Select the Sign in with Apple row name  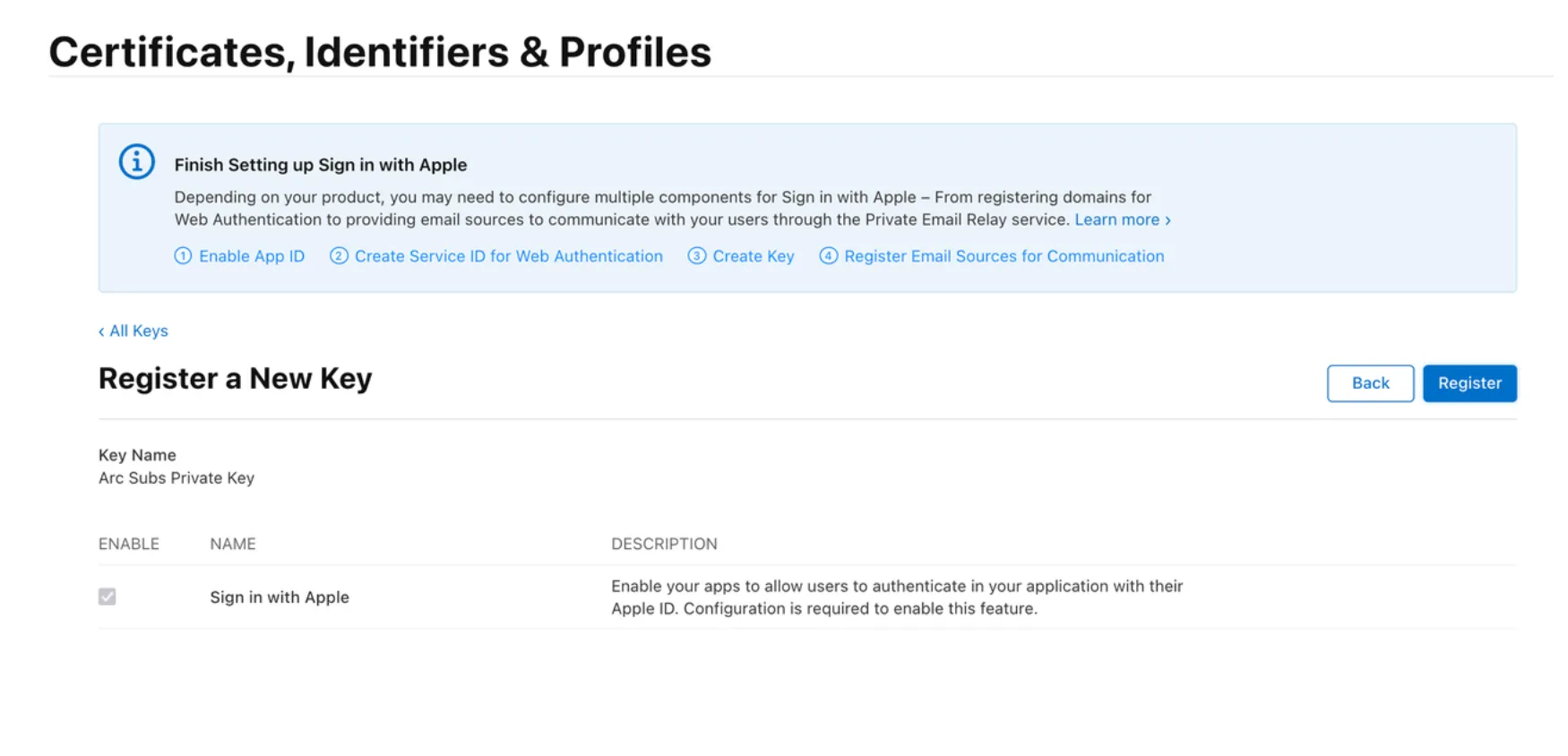click(x=280, y=597)
